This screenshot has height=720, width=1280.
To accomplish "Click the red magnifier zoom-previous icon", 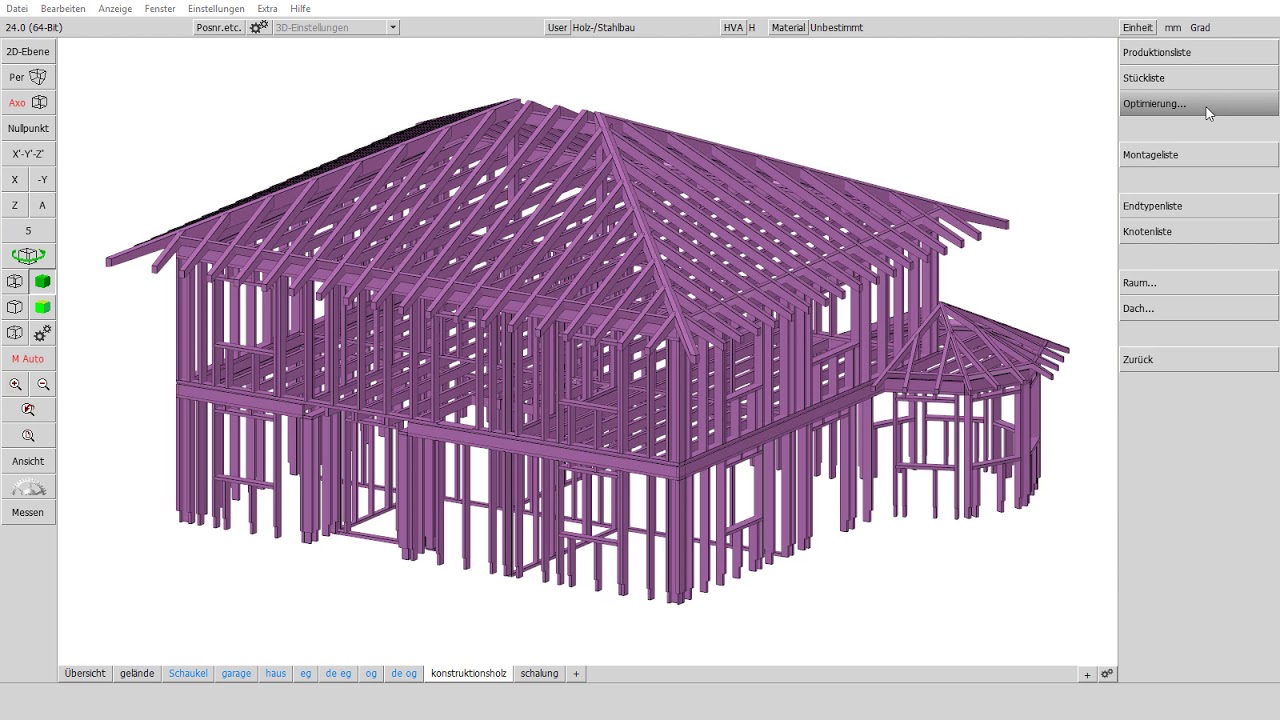I will pos(28,410).
